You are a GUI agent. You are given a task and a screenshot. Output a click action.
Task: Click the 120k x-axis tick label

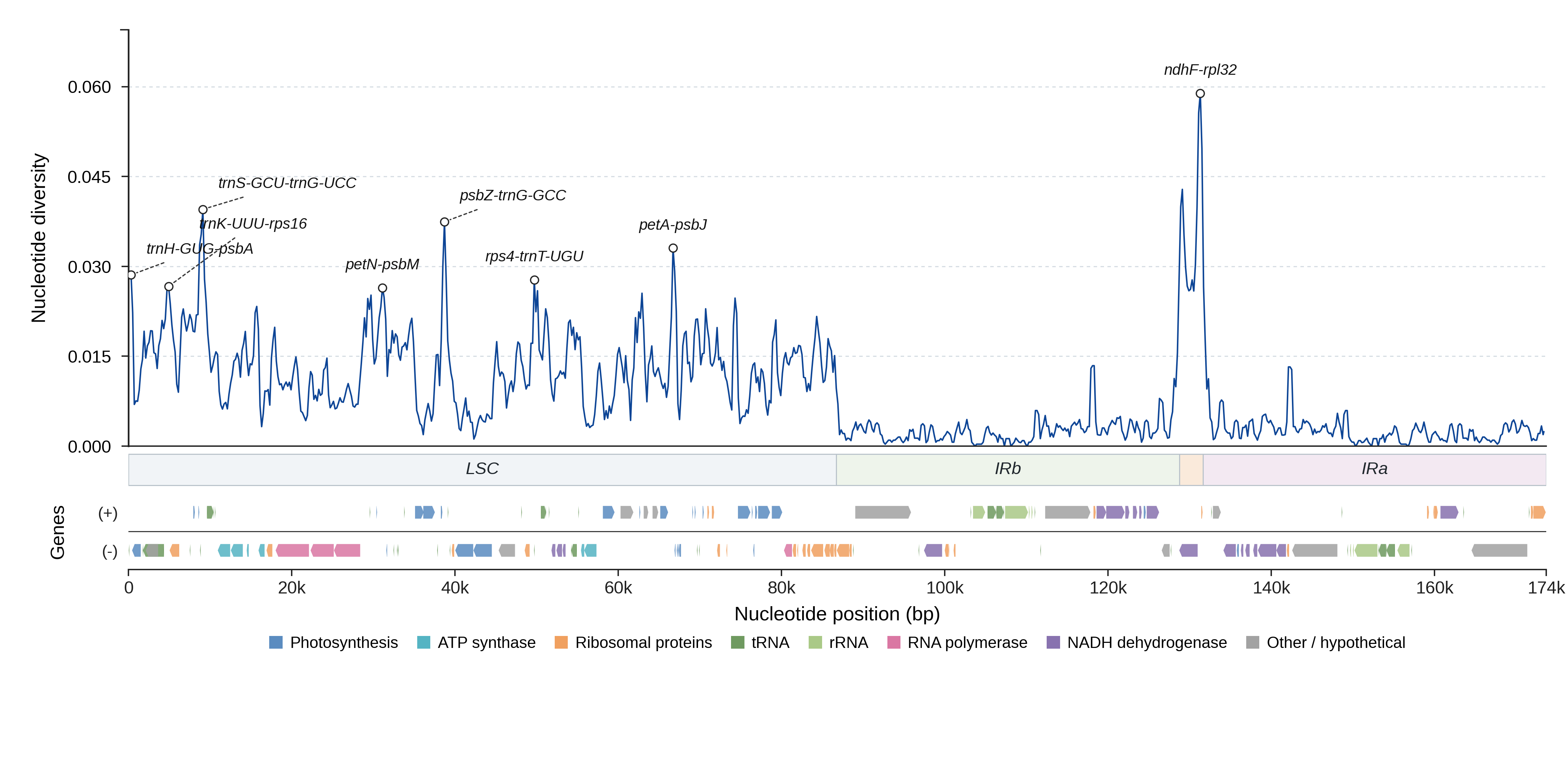[x=1108, y=588]
